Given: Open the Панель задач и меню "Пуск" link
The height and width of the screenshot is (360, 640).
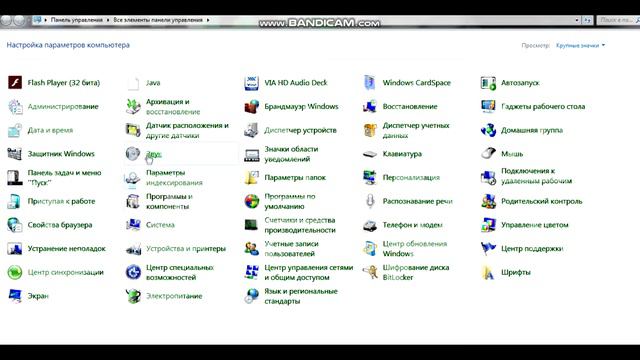Looking at the screenshot, I should point(64,178).
